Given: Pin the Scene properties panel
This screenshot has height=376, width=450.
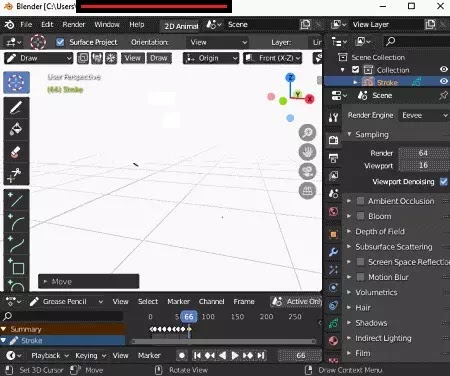Looking at the screenshot, I should point(443,96).
